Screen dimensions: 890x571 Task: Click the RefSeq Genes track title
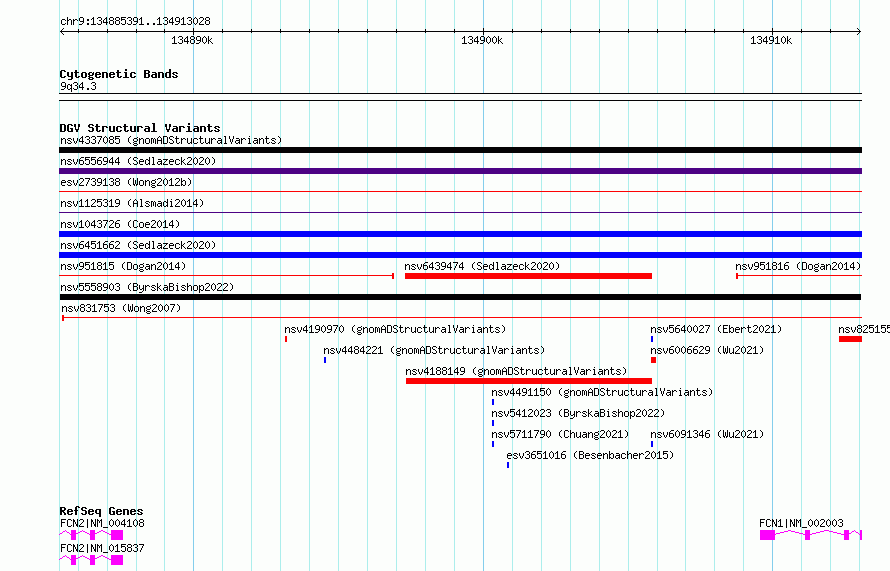[x=101, y=511]
